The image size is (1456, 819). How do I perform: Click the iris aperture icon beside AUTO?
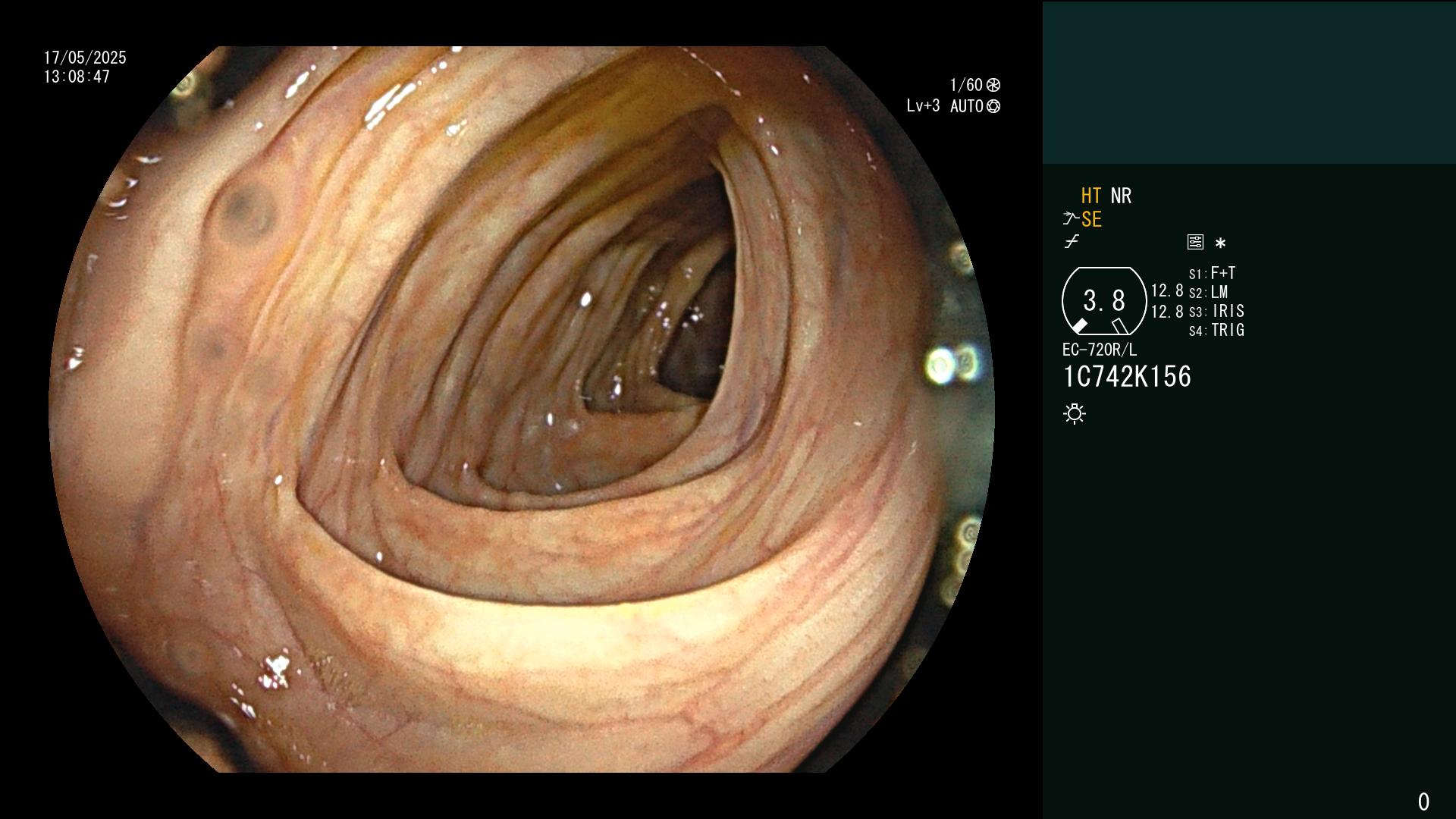[x=993, y=107]
